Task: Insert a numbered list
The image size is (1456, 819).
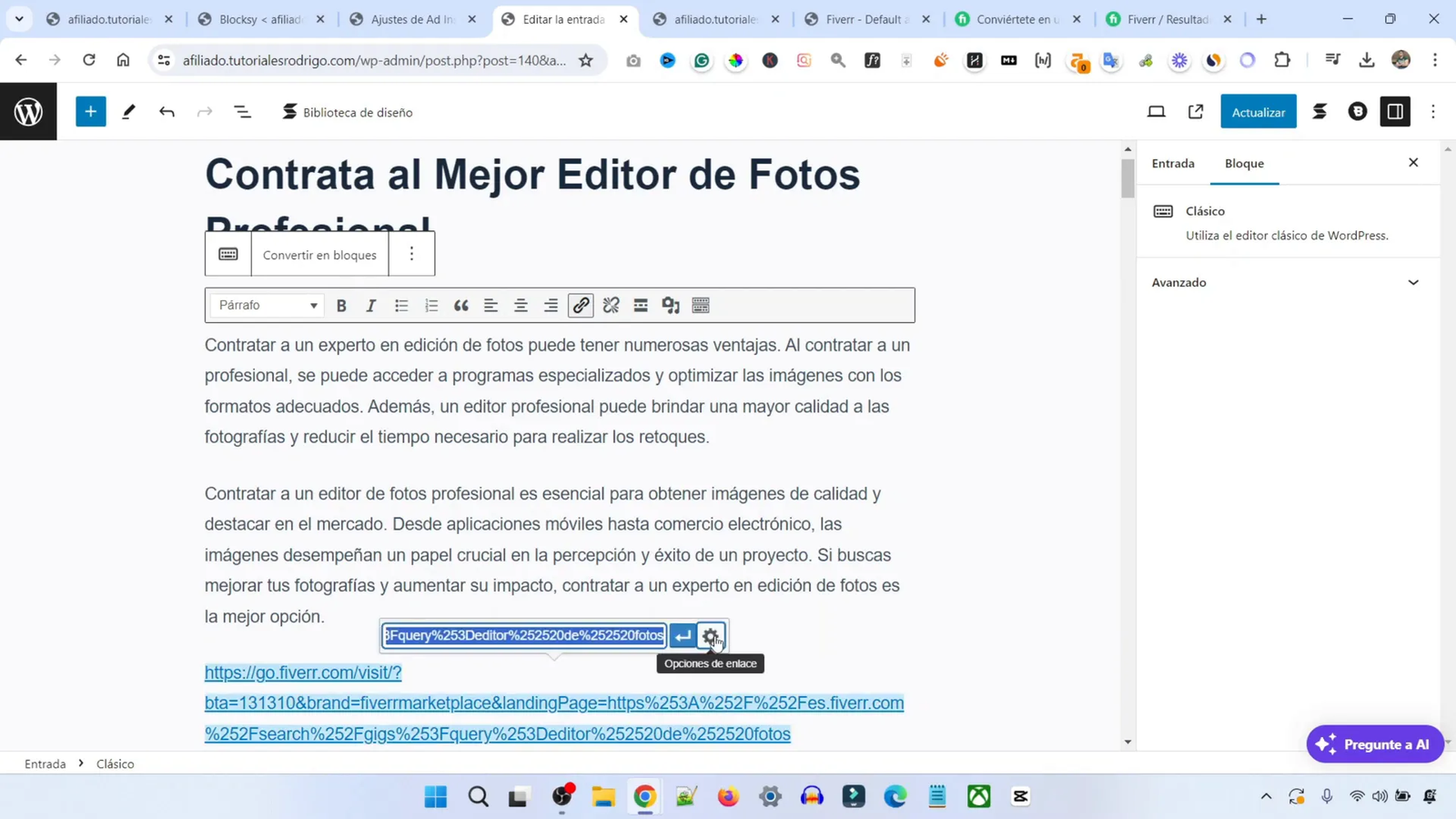Action: [x=430, y=305]
